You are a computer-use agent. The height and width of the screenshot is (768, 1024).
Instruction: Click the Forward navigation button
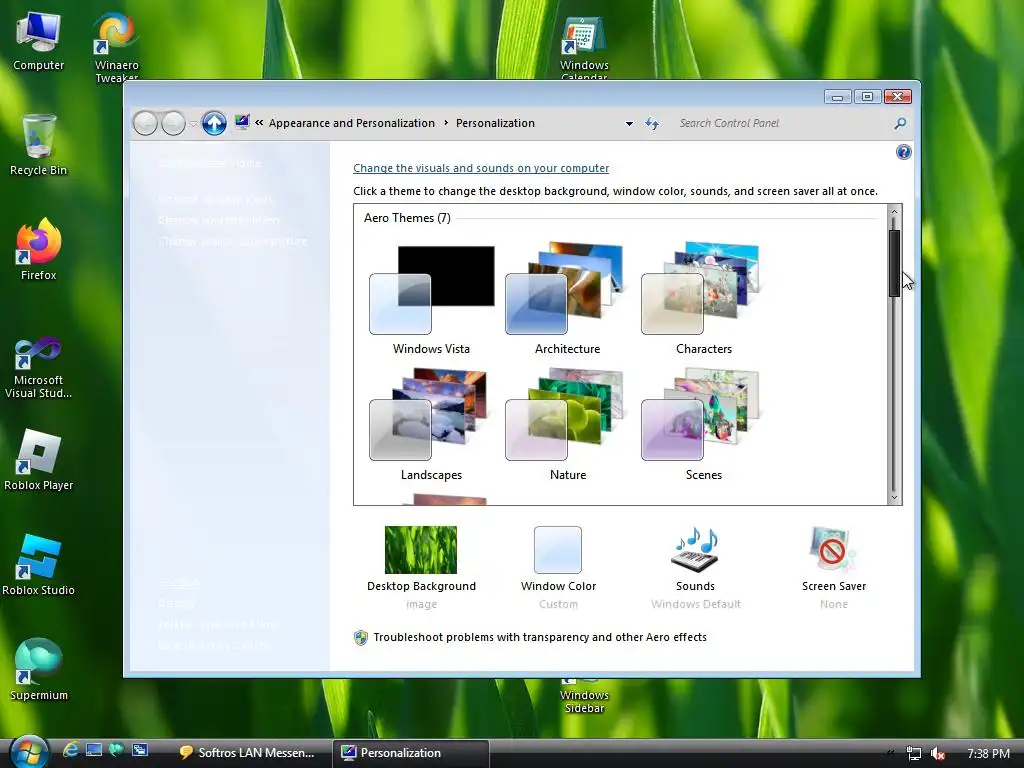coord(173,123)
